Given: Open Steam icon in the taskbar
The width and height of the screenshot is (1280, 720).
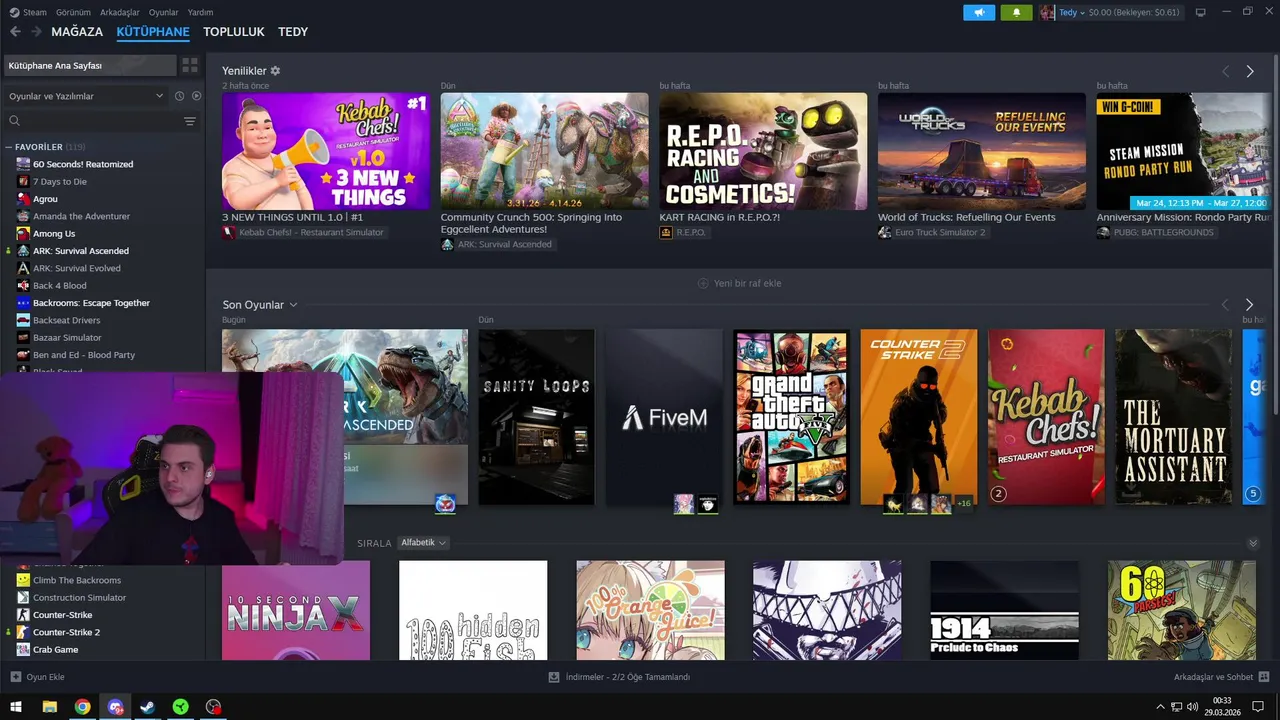Looking at the screenshot, I should tap(147, 707).
